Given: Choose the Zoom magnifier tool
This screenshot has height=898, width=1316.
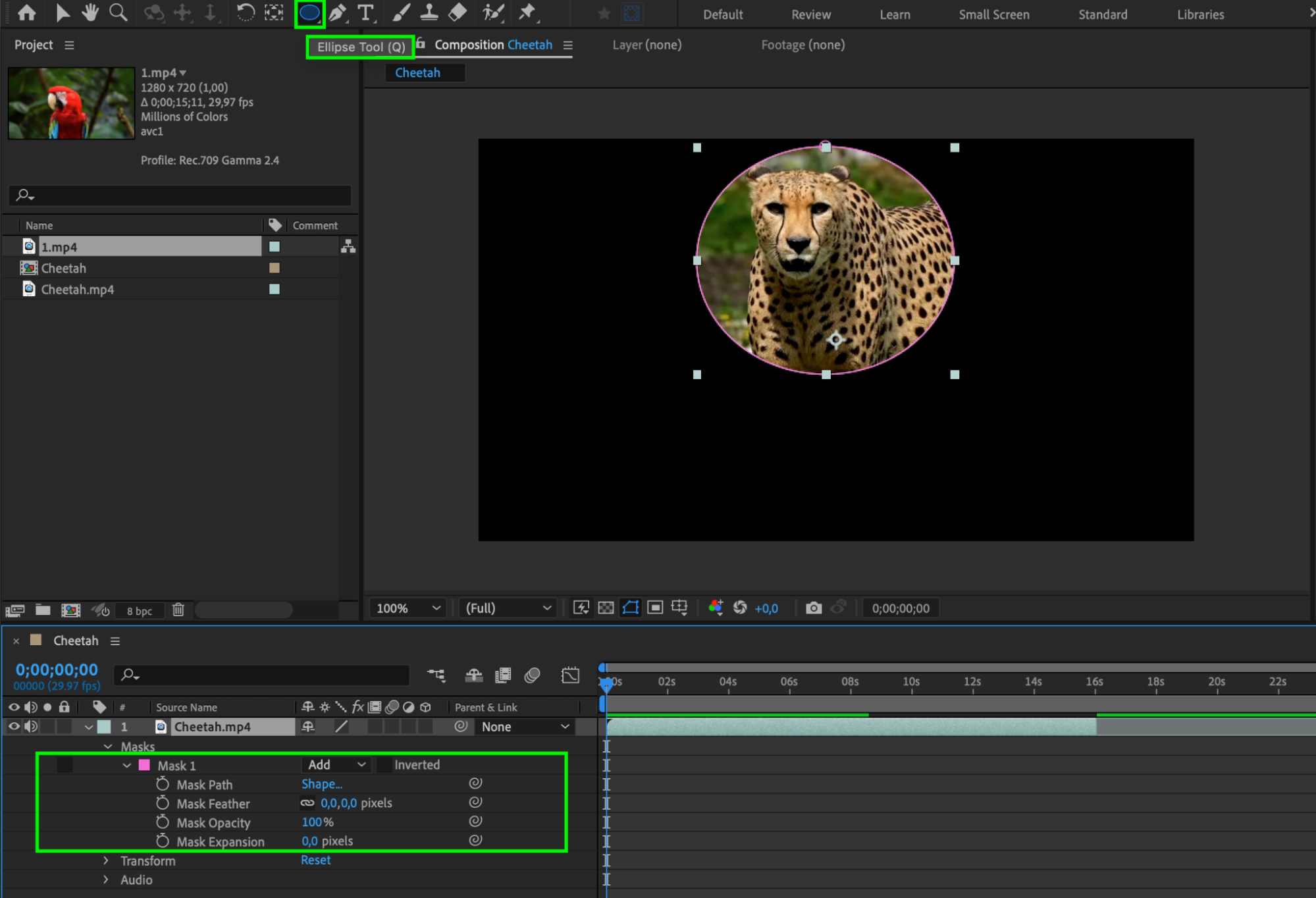Looking at the screenshot, I should [118, 13].
